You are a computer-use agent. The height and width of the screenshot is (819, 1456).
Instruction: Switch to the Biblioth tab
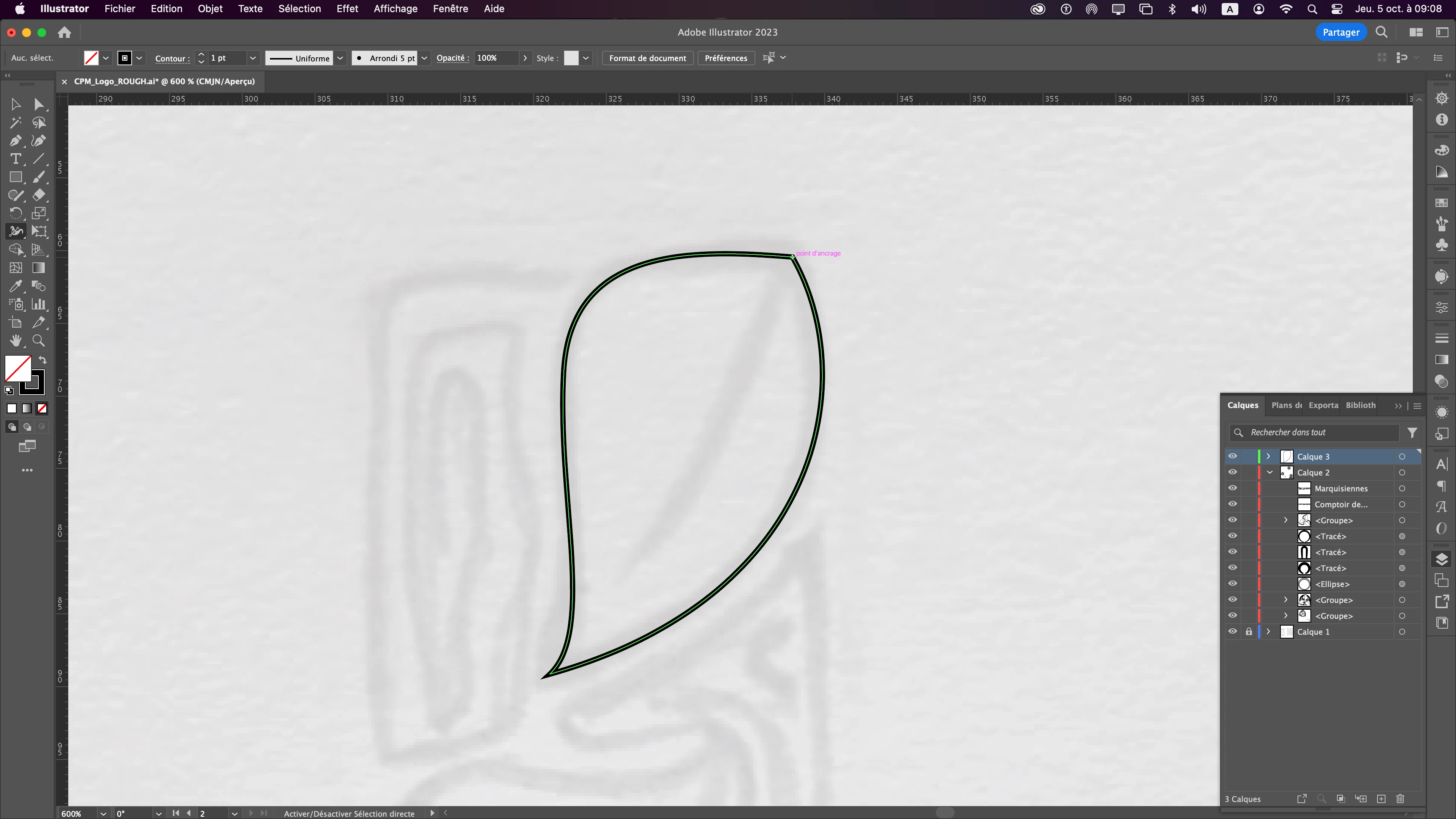point(1360,405)
